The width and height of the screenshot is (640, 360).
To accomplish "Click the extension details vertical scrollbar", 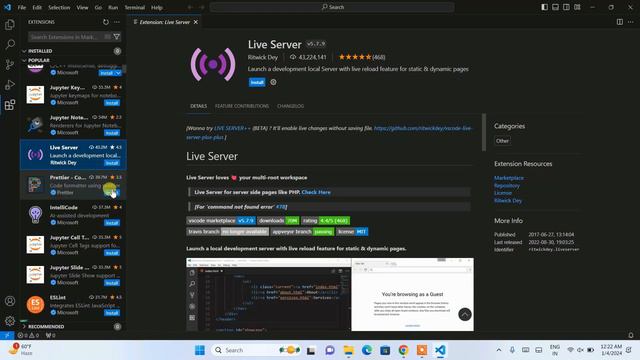I will click(x=484, y=133).
